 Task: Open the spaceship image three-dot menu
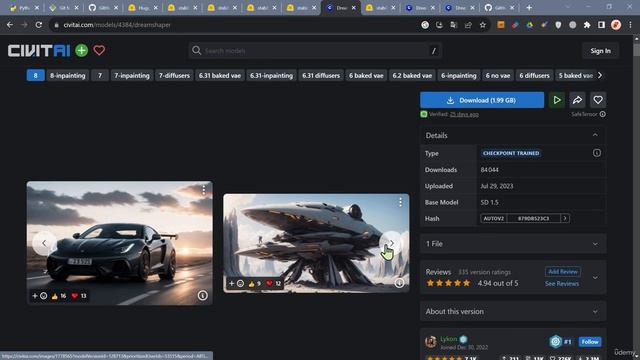(400, 202)
